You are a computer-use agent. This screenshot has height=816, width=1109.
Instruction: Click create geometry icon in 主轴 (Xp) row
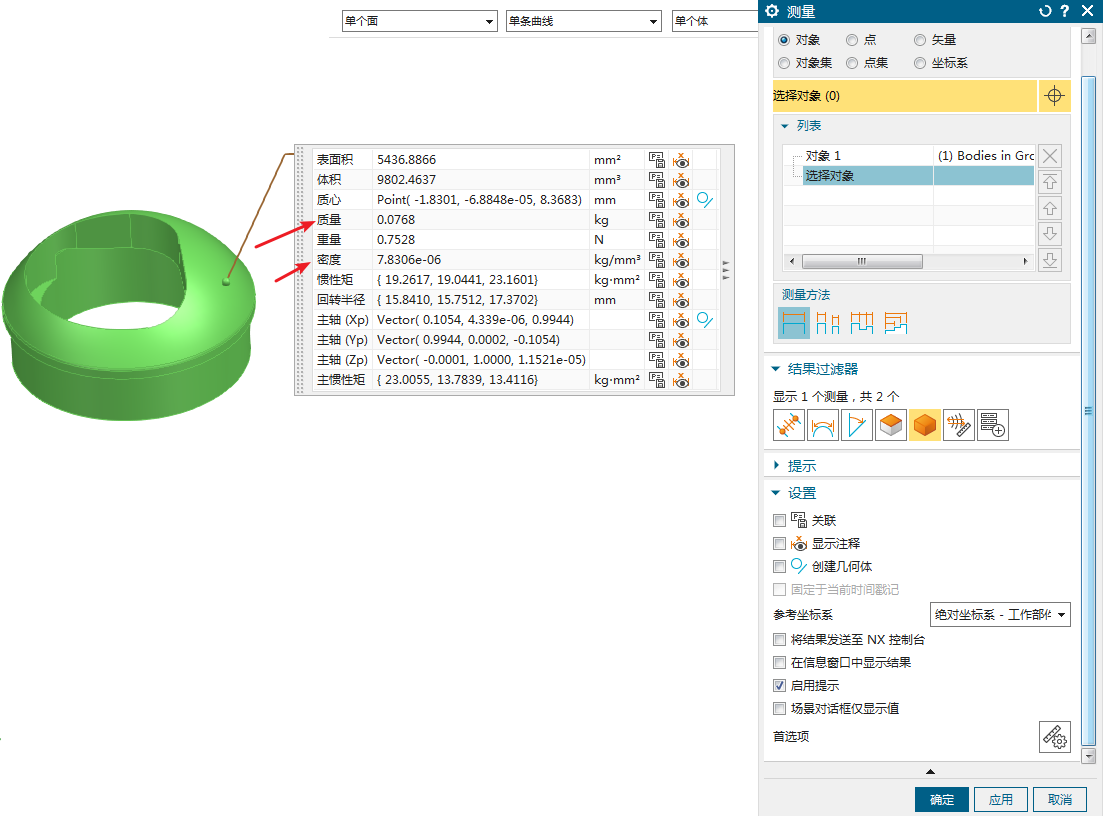click(704, 320)
